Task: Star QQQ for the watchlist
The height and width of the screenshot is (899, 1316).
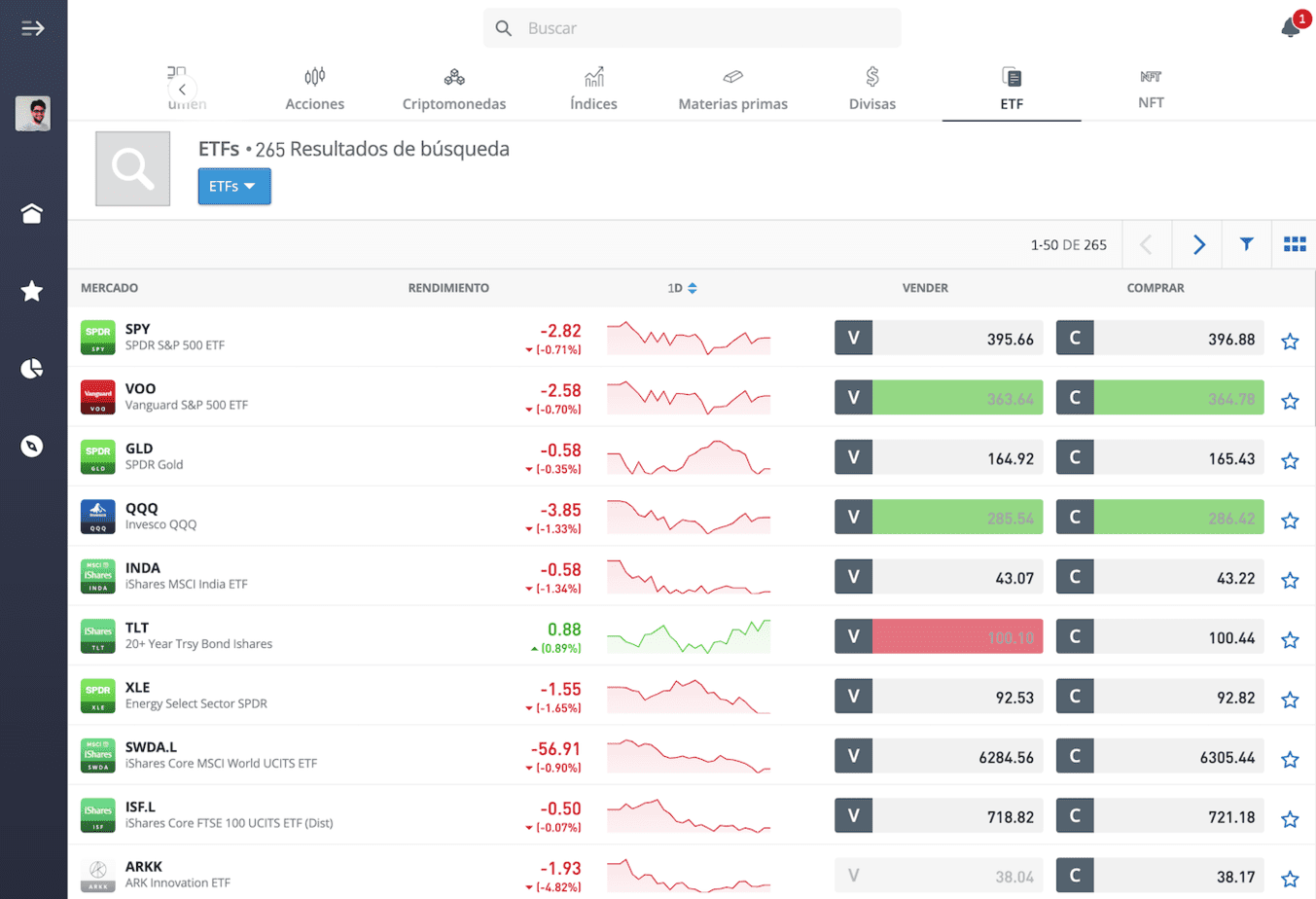Action: pyautogui.click(x=1290, y=521)
